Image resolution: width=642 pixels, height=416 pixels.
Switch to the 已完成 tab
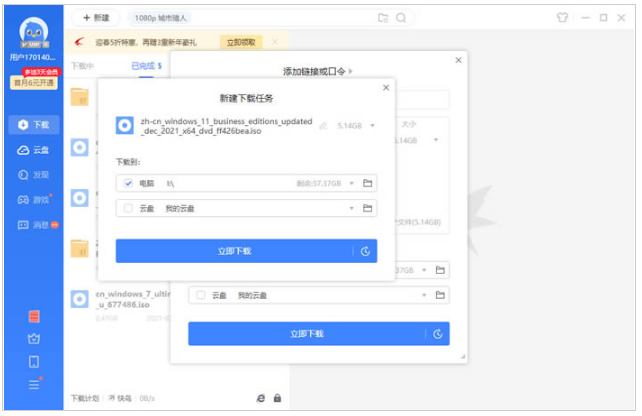point(146,66)
